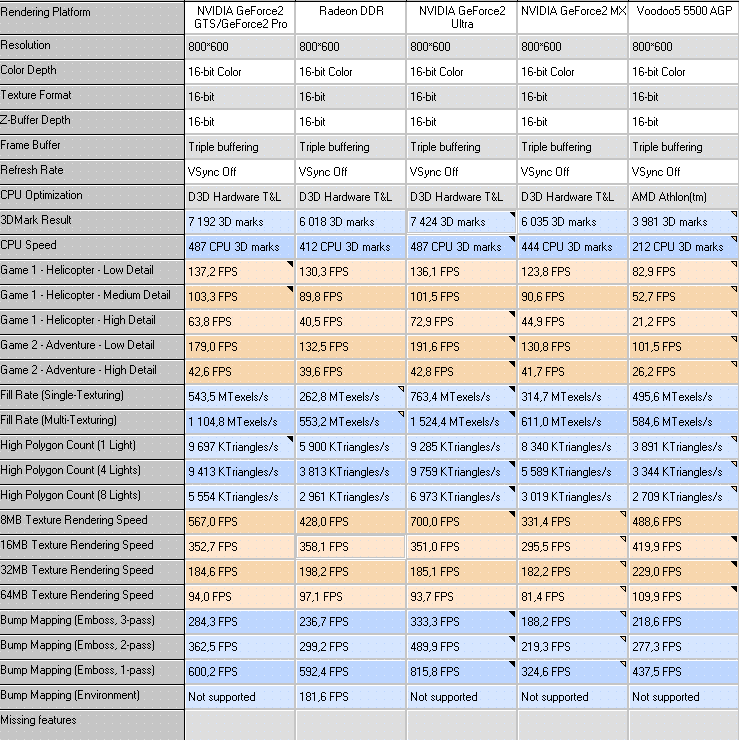Click the '7 424 3D marks' cell
Viewport: 739px width, 740px height.
462,222
